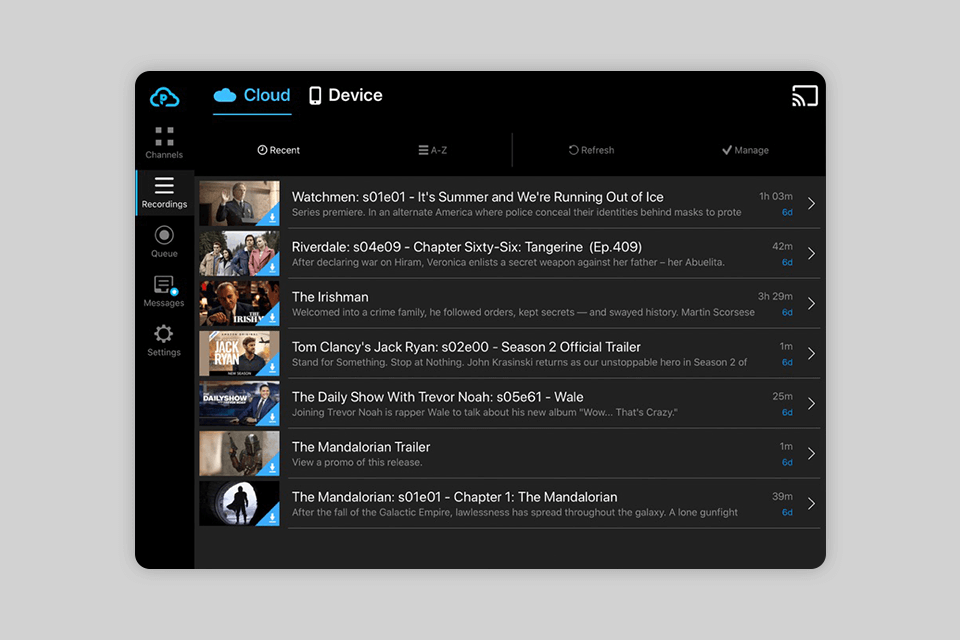Refresh the recordings list
Image resolution: width=960 pixels, height=640 pixels.
[x=591, y=149]
